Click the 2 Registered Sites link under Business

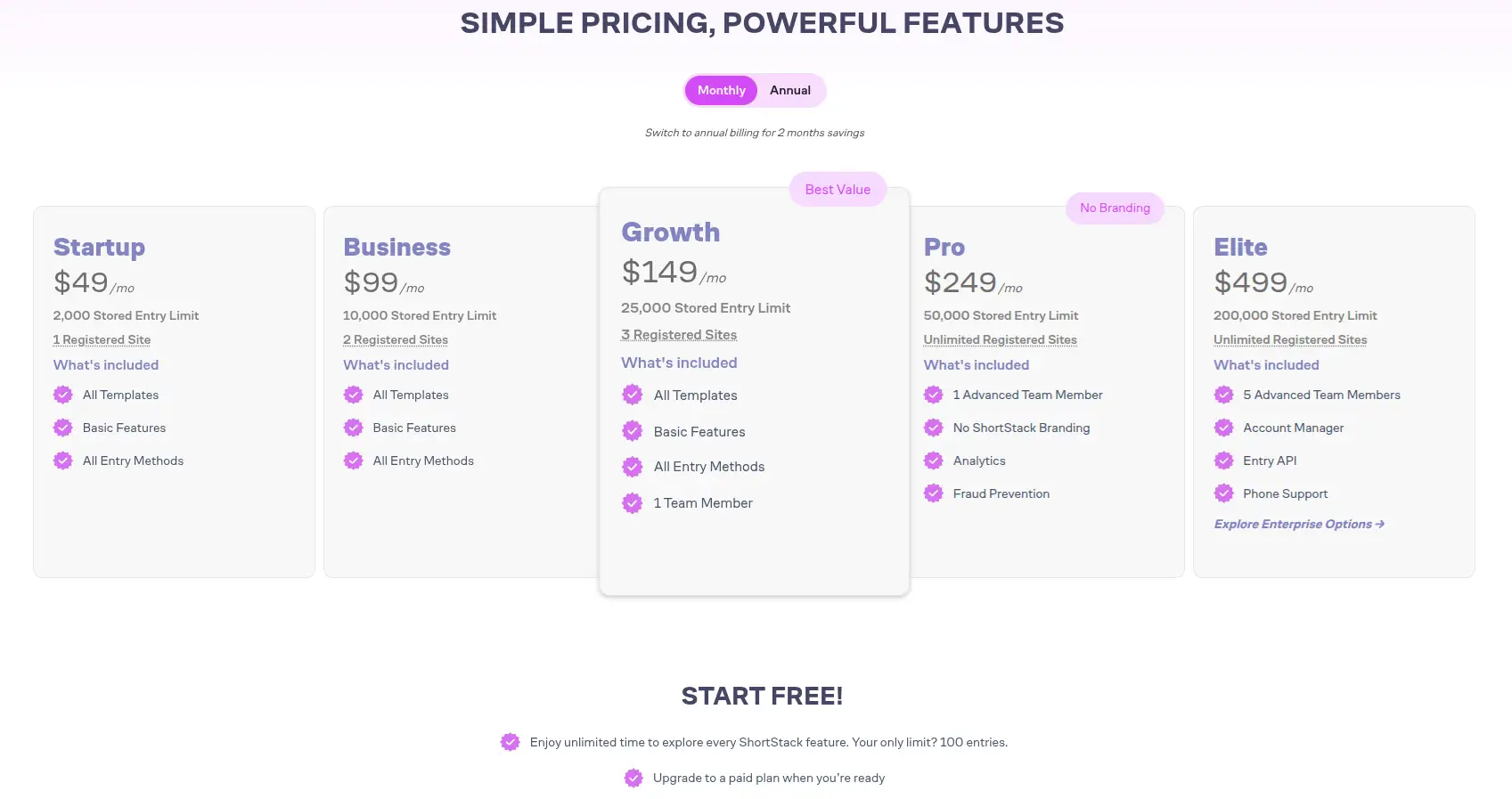(x=395, y=339)
